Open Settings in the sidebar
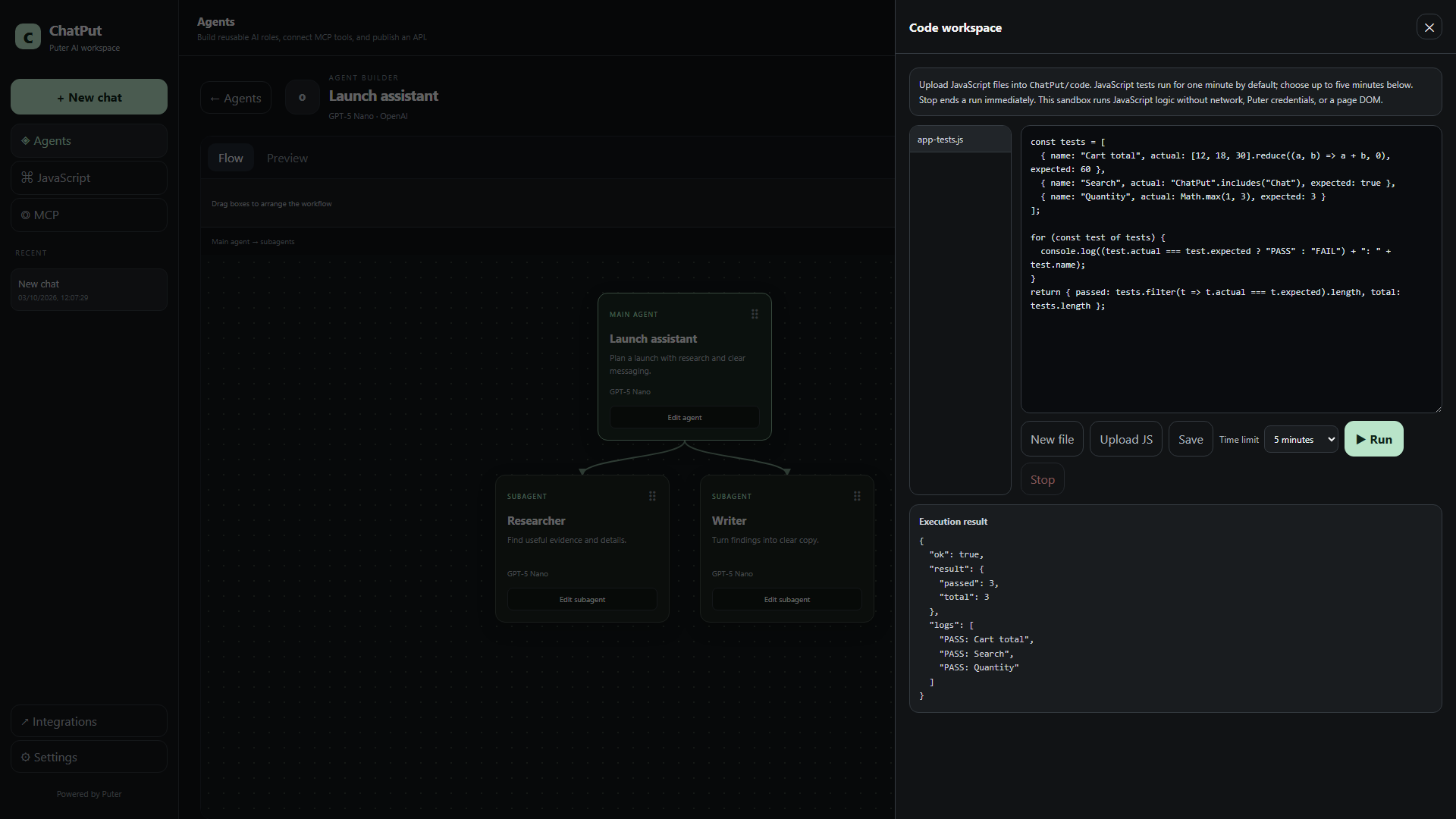The width and height of the screenshot is (1456, 819). pyautogui.click(x=89, y=757)
